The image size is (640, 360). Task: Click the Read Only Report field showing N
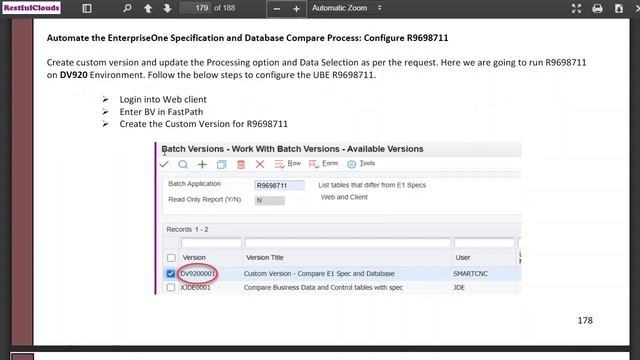[x=269, y=200]
